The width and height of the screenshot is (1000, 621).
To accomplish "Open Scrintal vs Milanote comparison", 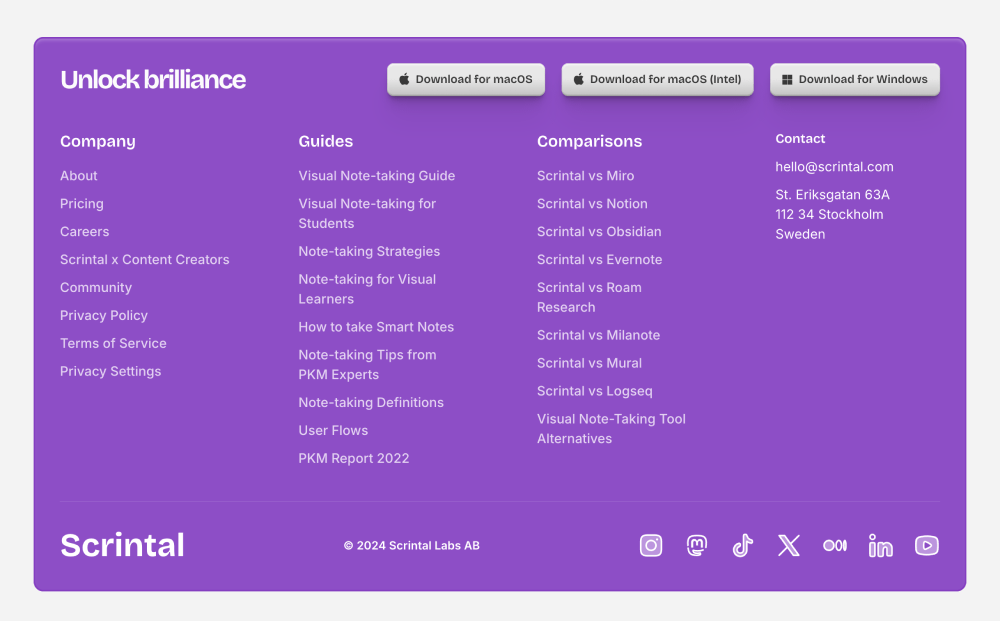I will 598,335.
